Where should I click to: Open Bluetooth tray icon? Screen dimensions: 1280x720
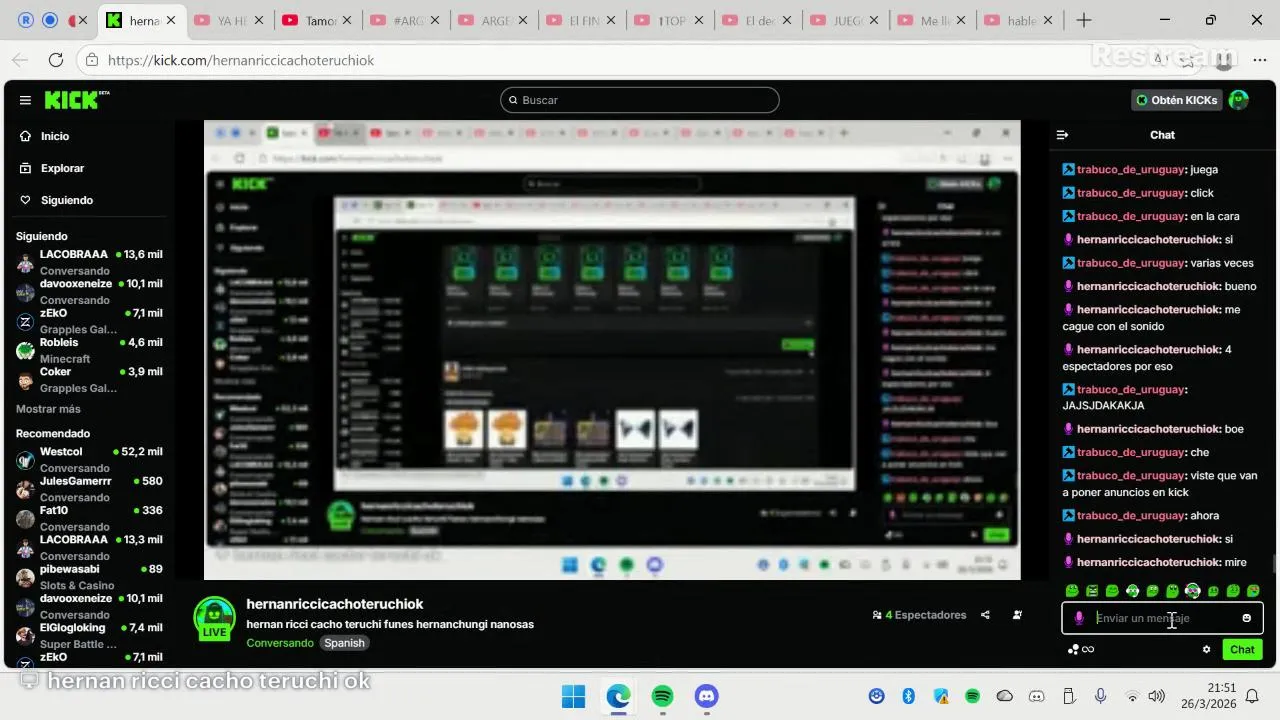tap(909, 696)
